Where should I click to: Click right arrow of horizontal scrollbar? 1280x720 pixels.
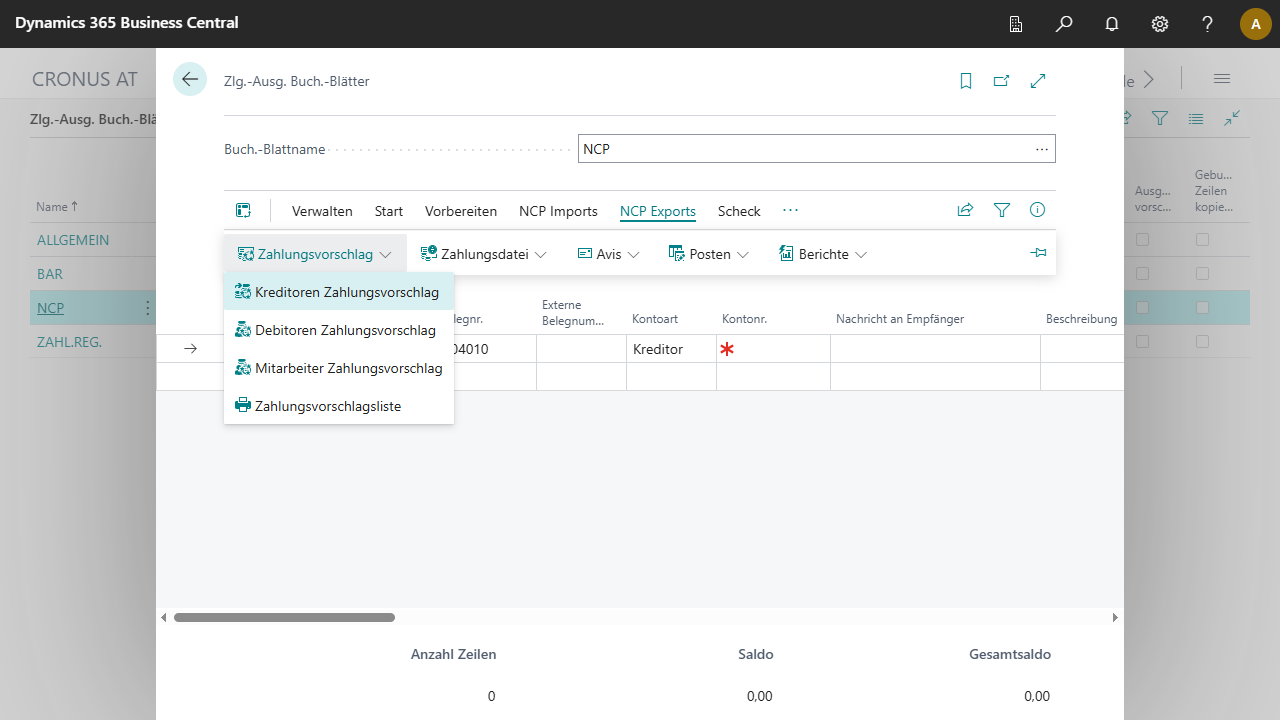tap(1115, 618)
